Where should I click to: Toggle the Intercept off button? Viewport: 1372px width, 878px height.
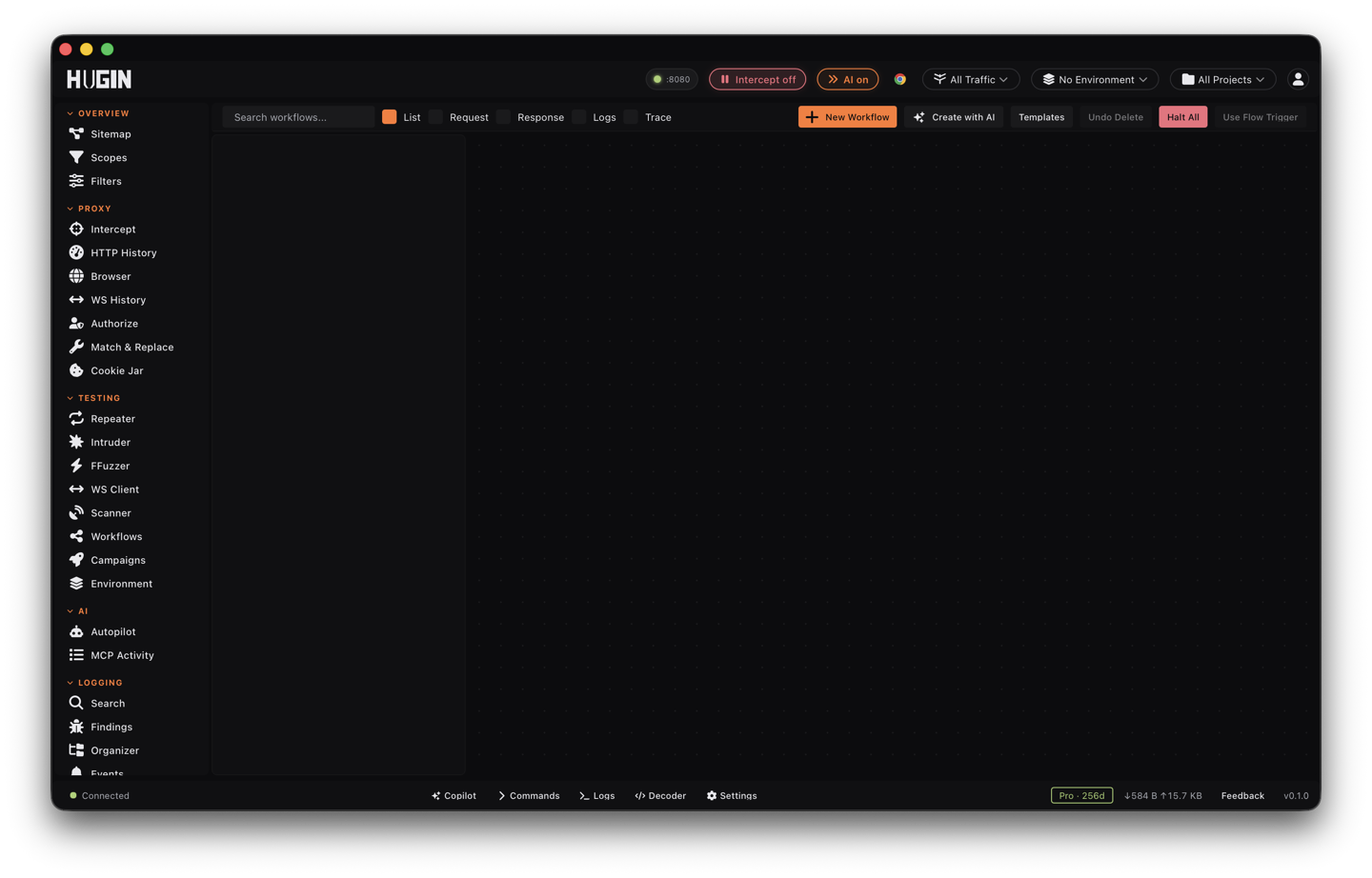click(x=757, y=79)
